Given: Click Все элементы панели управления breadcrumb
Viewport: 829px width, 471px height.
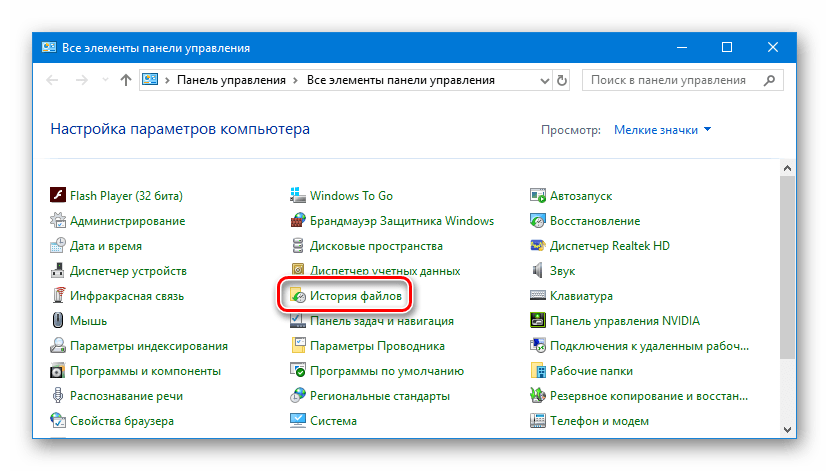Looking at the screenshot, I should click(401, 80).
